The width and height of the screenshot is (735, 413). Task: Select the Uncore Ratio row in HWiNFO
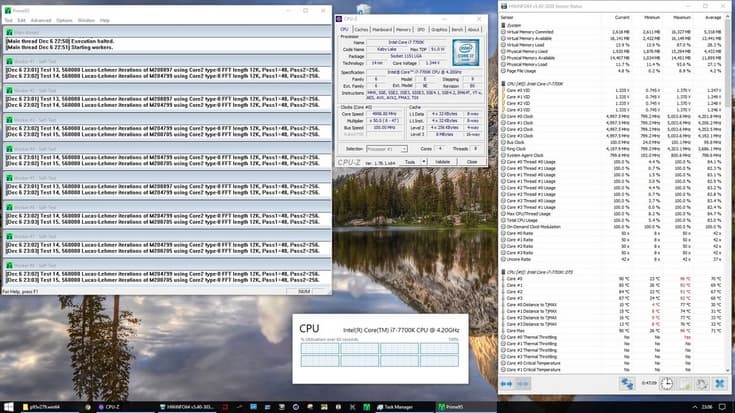point(612,259)
